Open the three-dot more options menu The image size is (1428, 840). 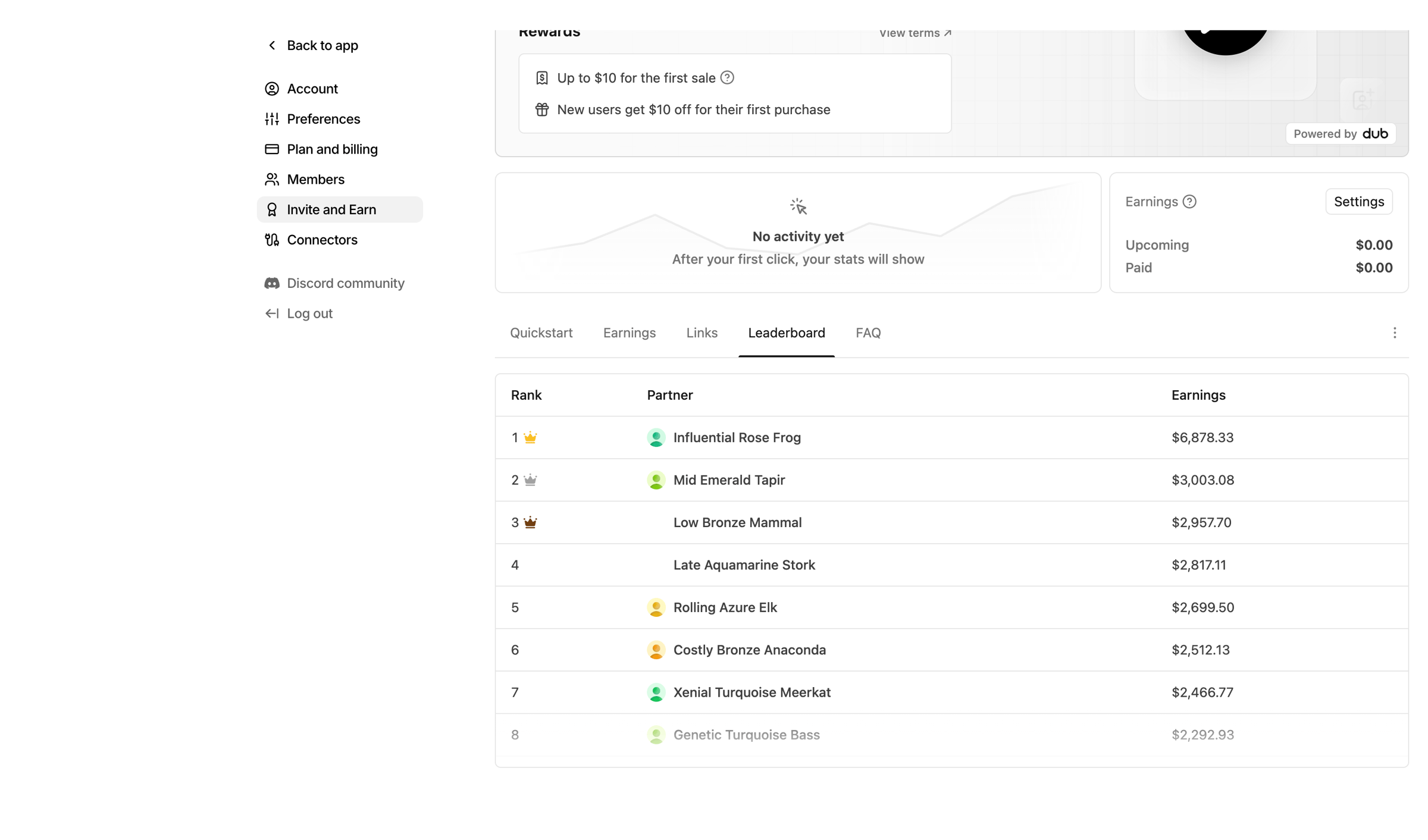[1395, 333]
